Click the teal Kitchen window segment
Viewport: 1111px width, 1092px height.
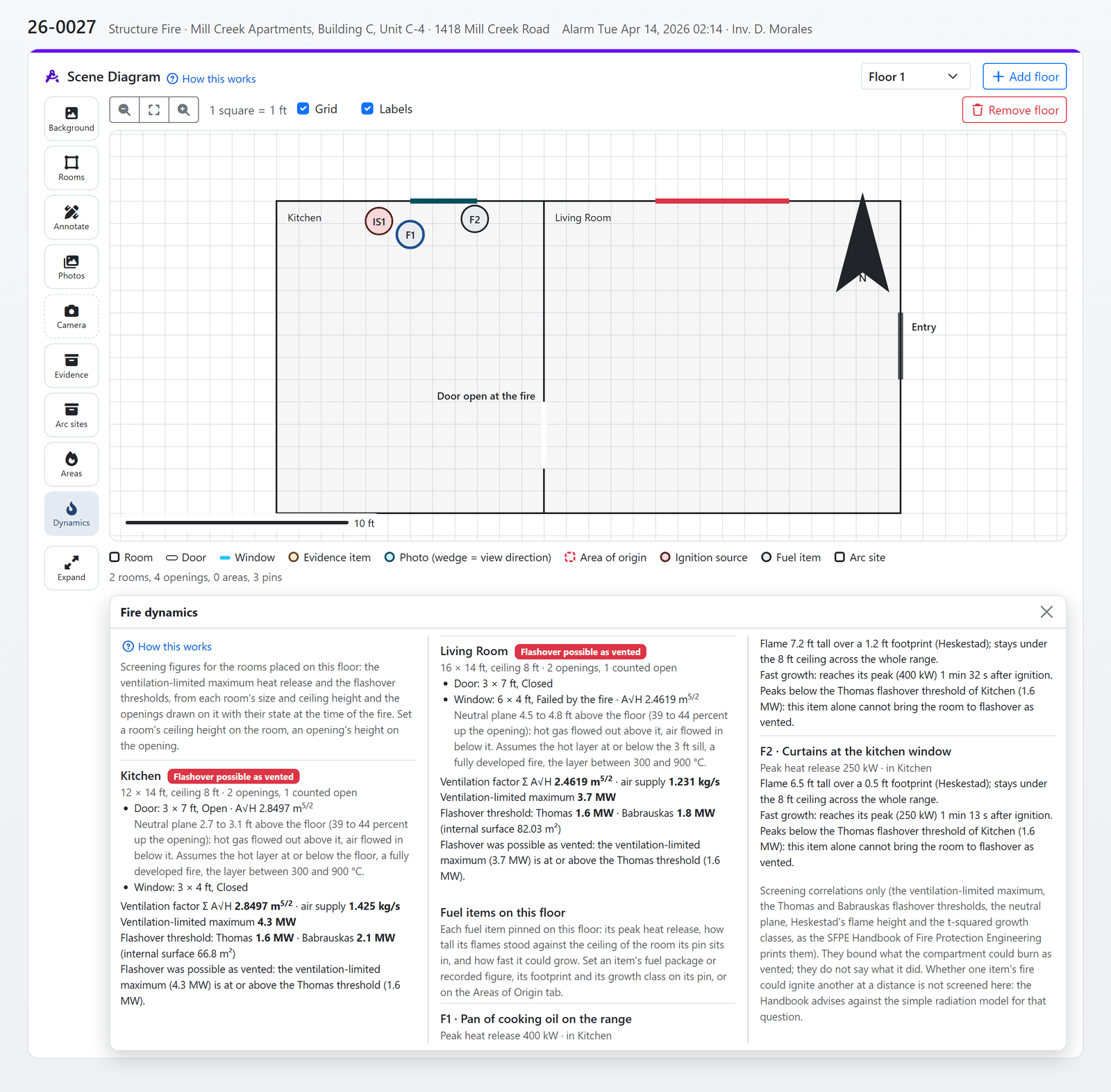click(x=444, y=201)
